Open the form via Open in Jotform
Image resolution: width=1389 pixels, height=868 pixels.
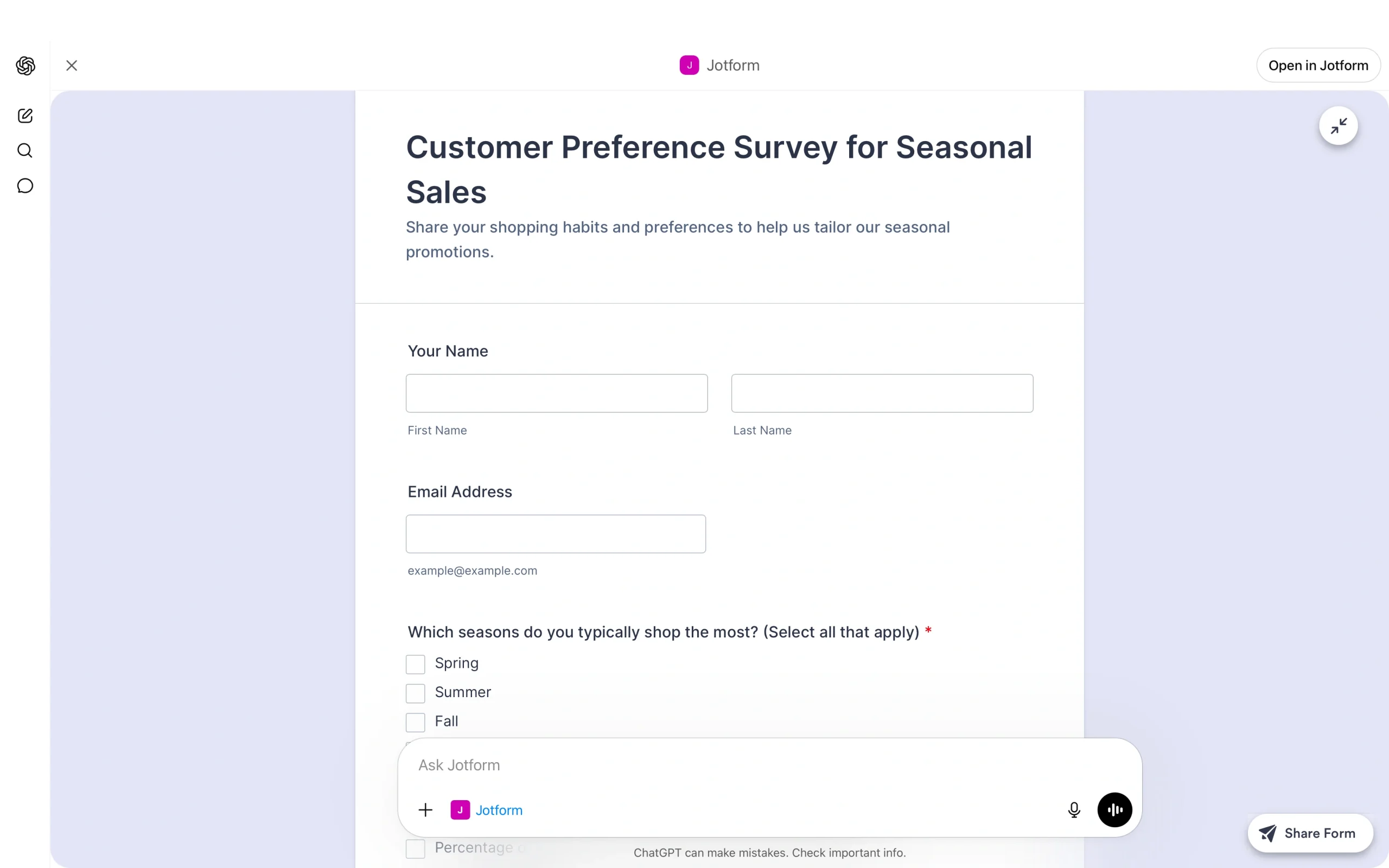[x=1318, y=65]
